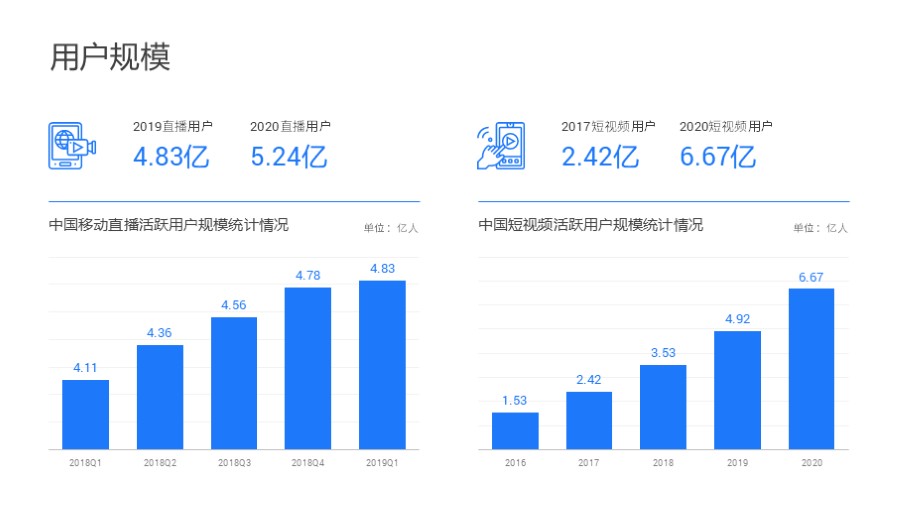Click the 2019Q1 bar in live chart
The width and height of the screenshot is (900, 506).
pyautogui.click(x=382, y=365)
